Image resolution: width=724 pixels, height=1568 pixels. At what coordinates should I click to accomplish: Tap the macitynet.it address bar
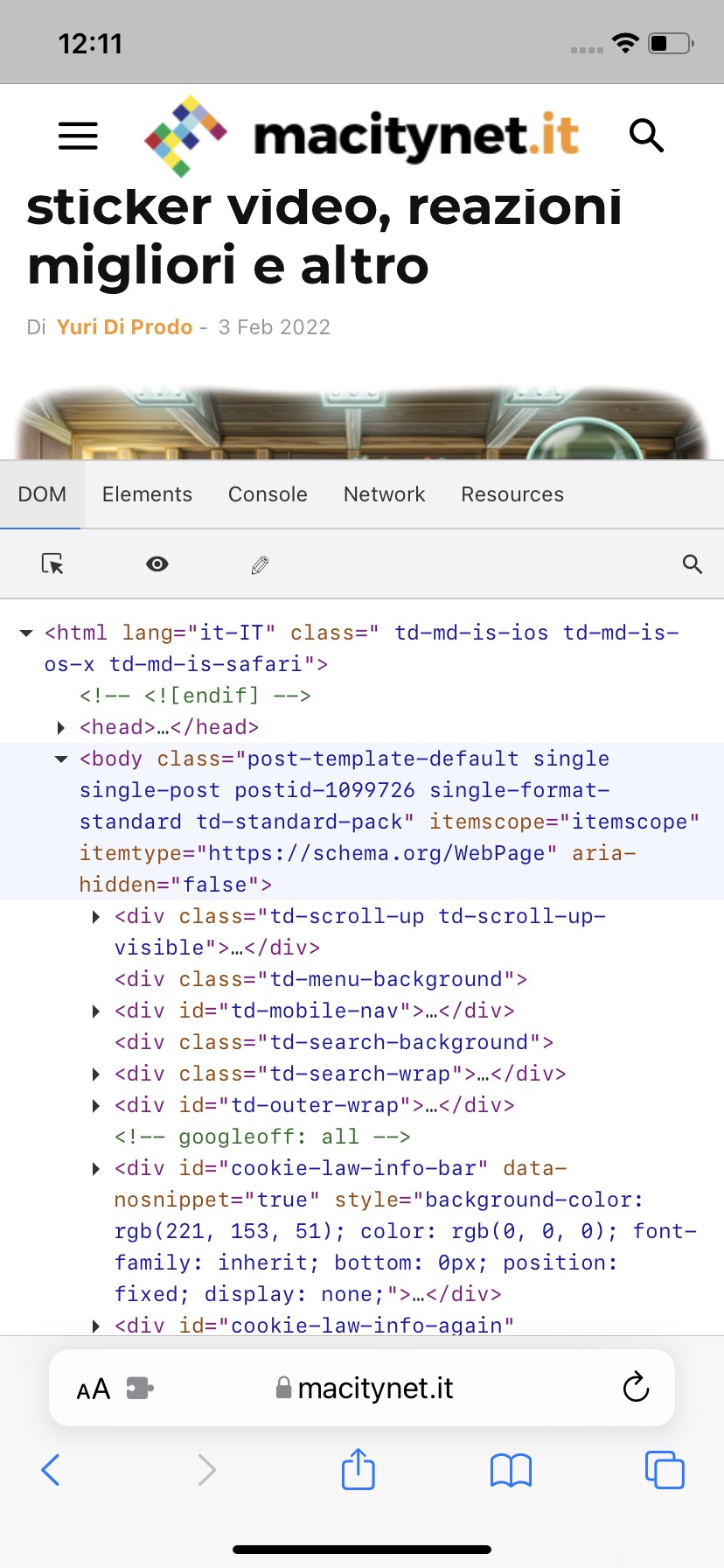point(362,1388)
